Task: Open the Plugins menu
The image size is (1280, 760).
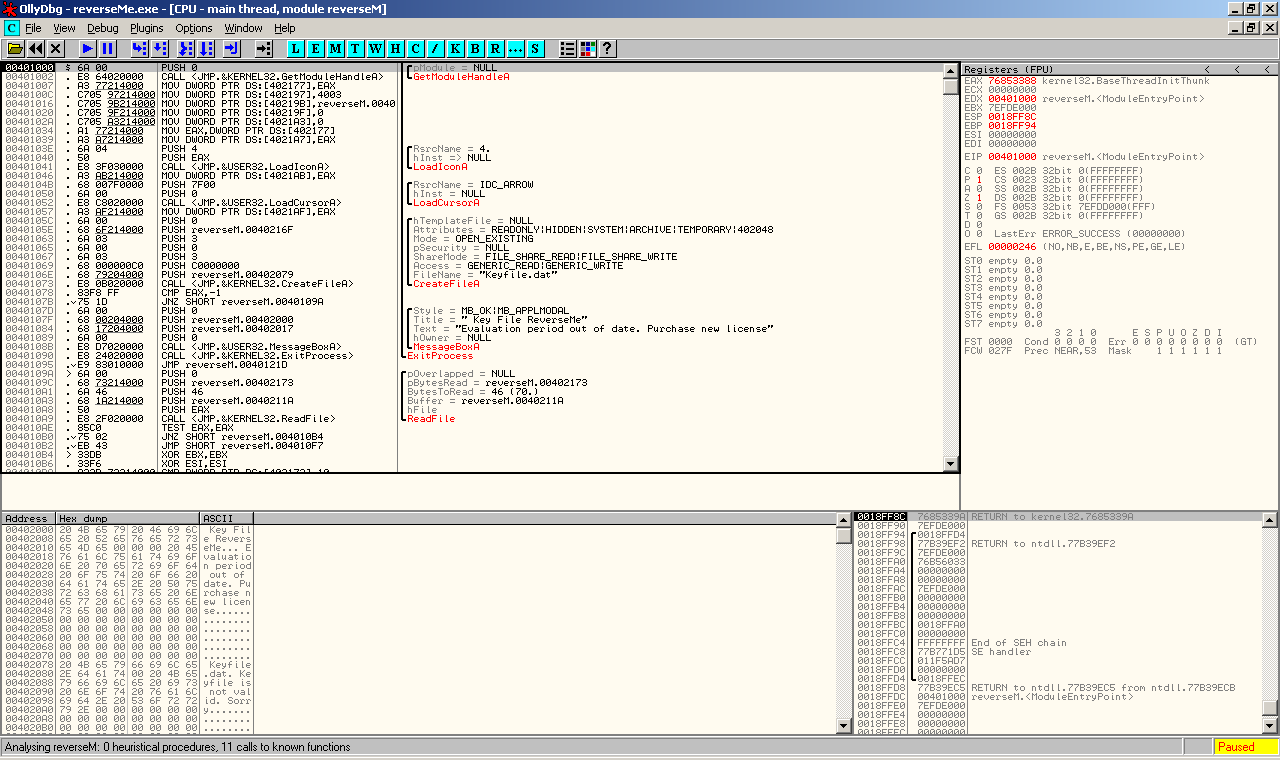Action: point(147,28)
